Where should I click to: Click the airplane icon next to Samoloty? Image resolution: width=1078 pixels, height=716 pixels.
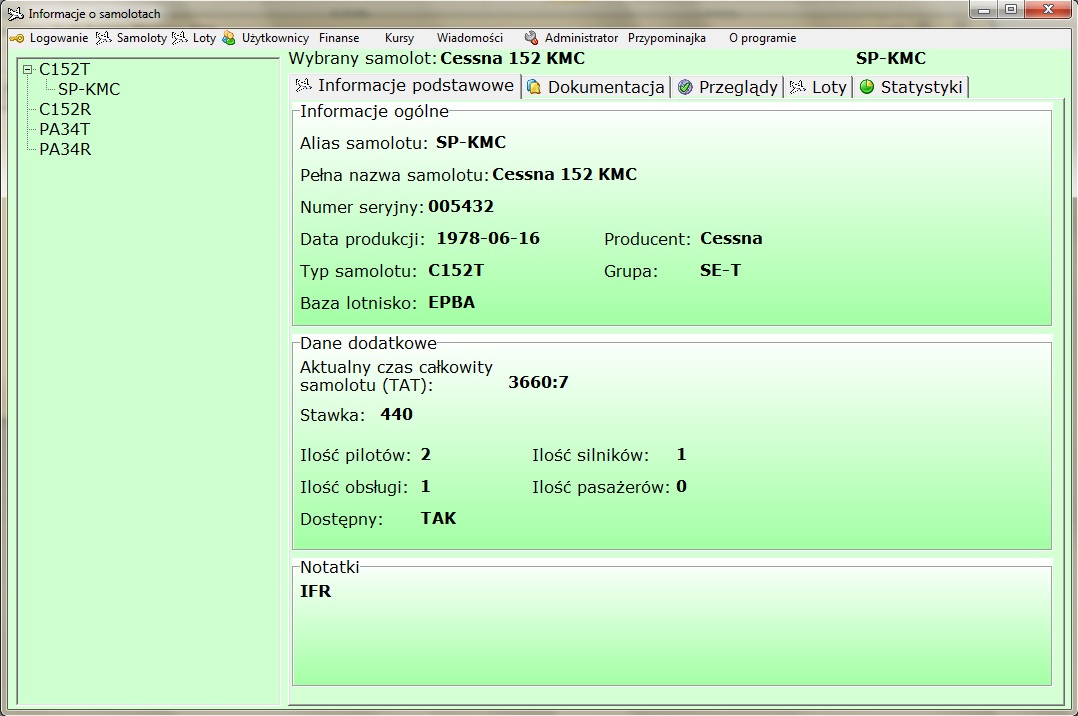[103, 38]
